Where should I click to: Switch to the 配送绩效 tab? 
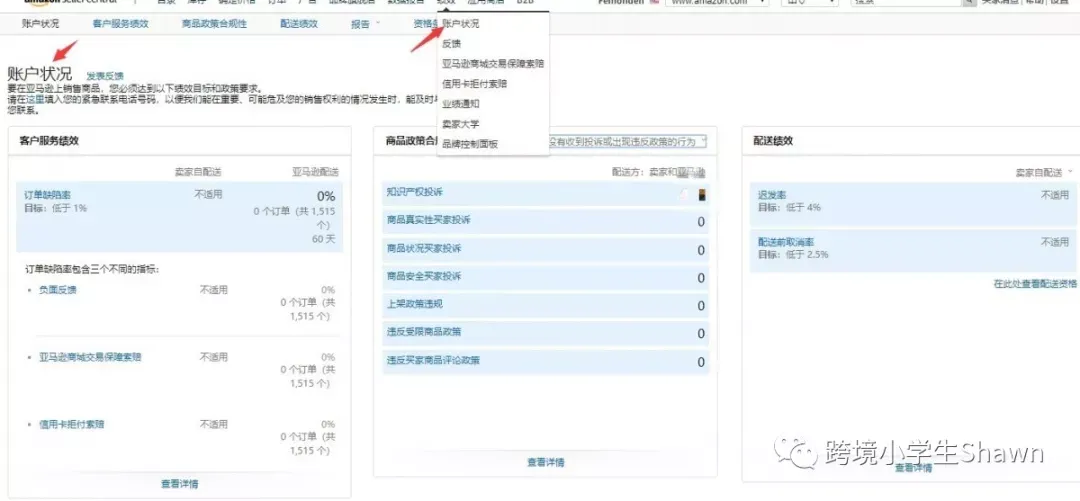click(299, 24)
